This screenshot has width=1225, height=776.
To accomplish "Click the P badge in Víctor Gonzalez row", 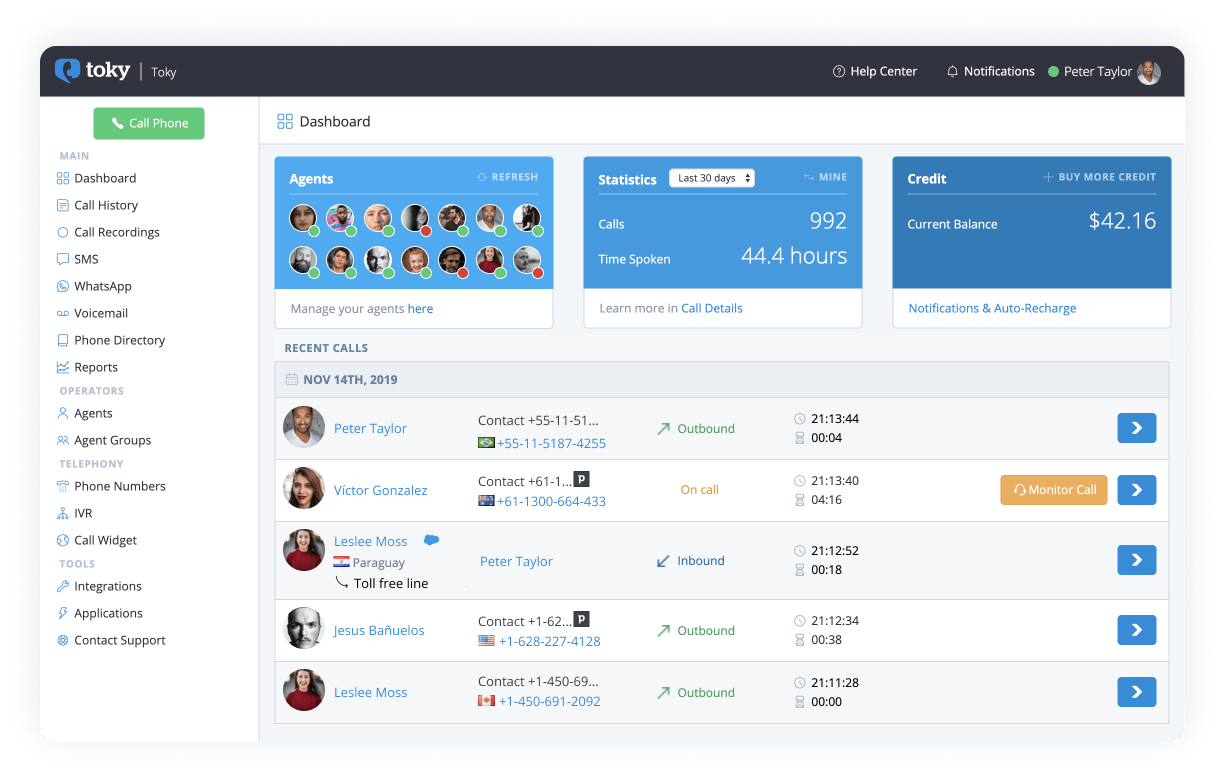I will tap(581, 479).
